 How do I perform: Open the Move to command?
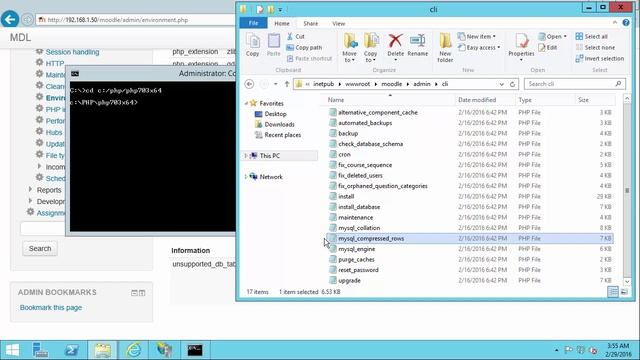tap(350, 48)
